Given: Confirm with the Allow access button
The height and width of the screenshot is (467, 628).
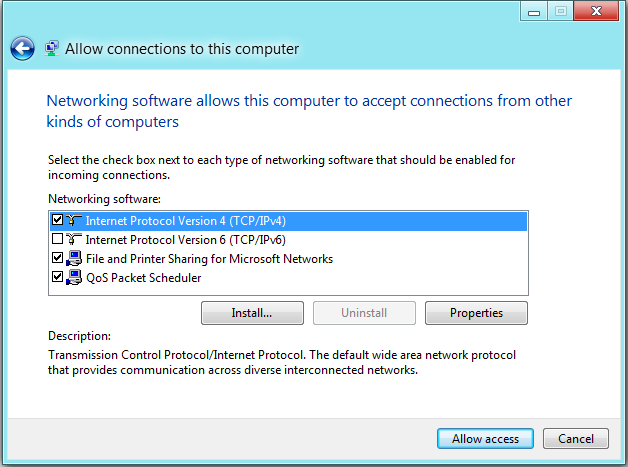Looking at the screenshot, I should [x=485, y=439].
